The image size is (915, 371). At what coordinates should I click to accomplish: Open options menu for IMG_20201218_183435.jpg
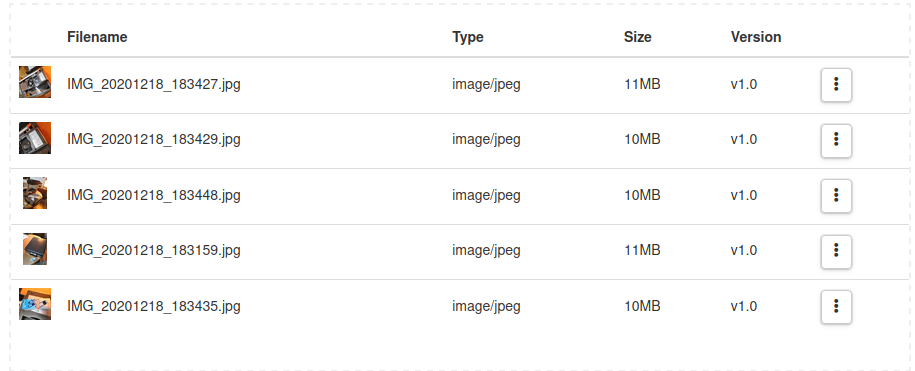[x=836, y=306]
